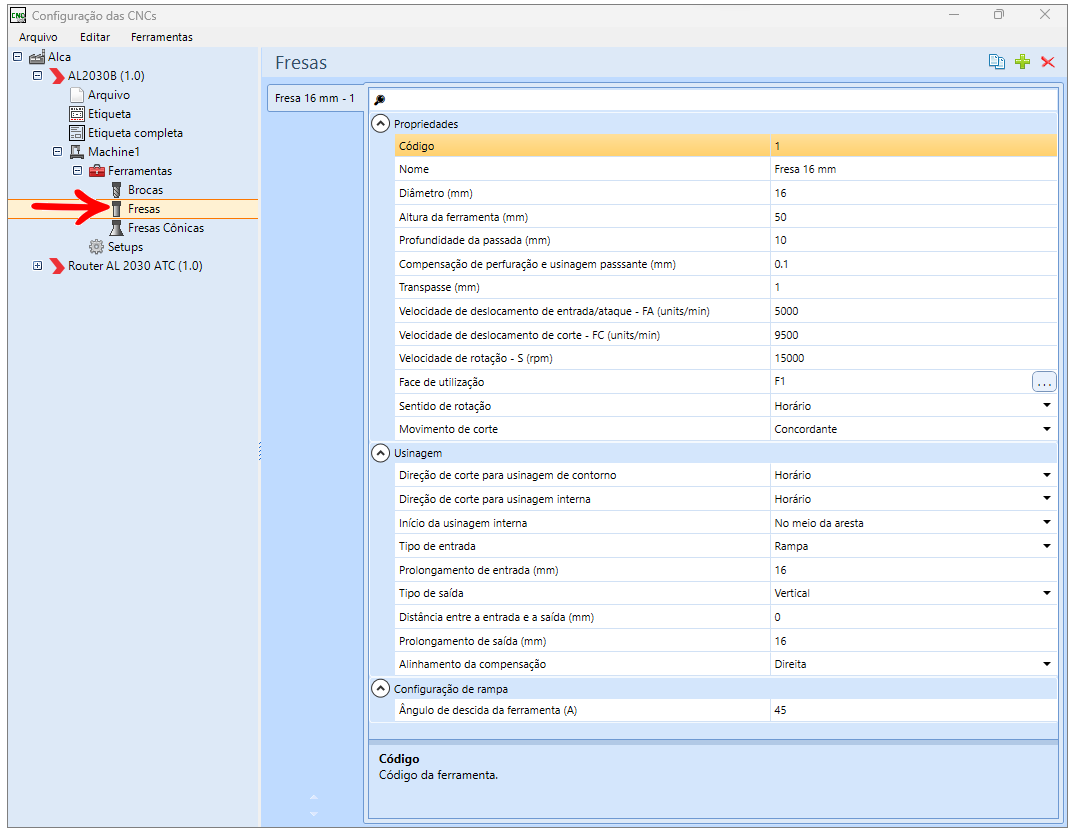Open Tipo de entrada dropdown
The width and height of the screenshot is (1074, 837).
1047,547
